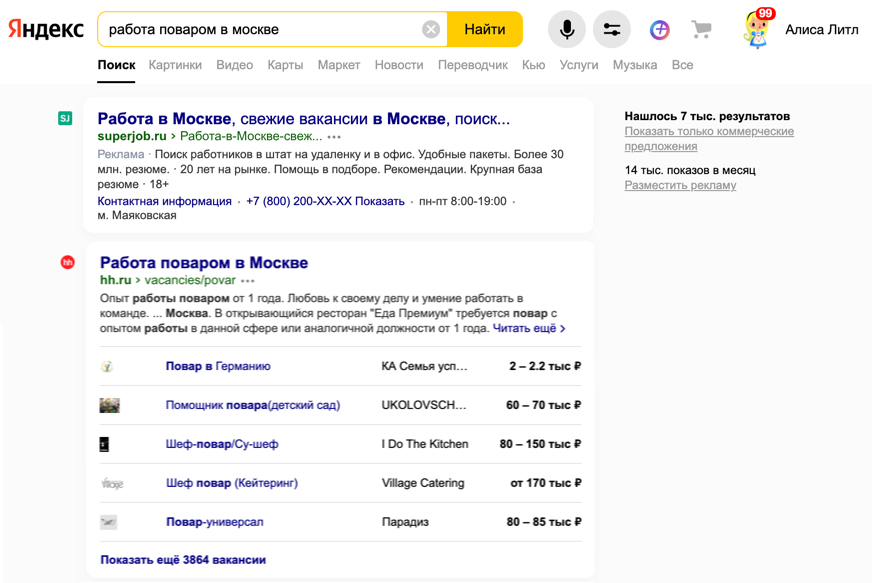Open options dots next to superjob.ru

334,136
